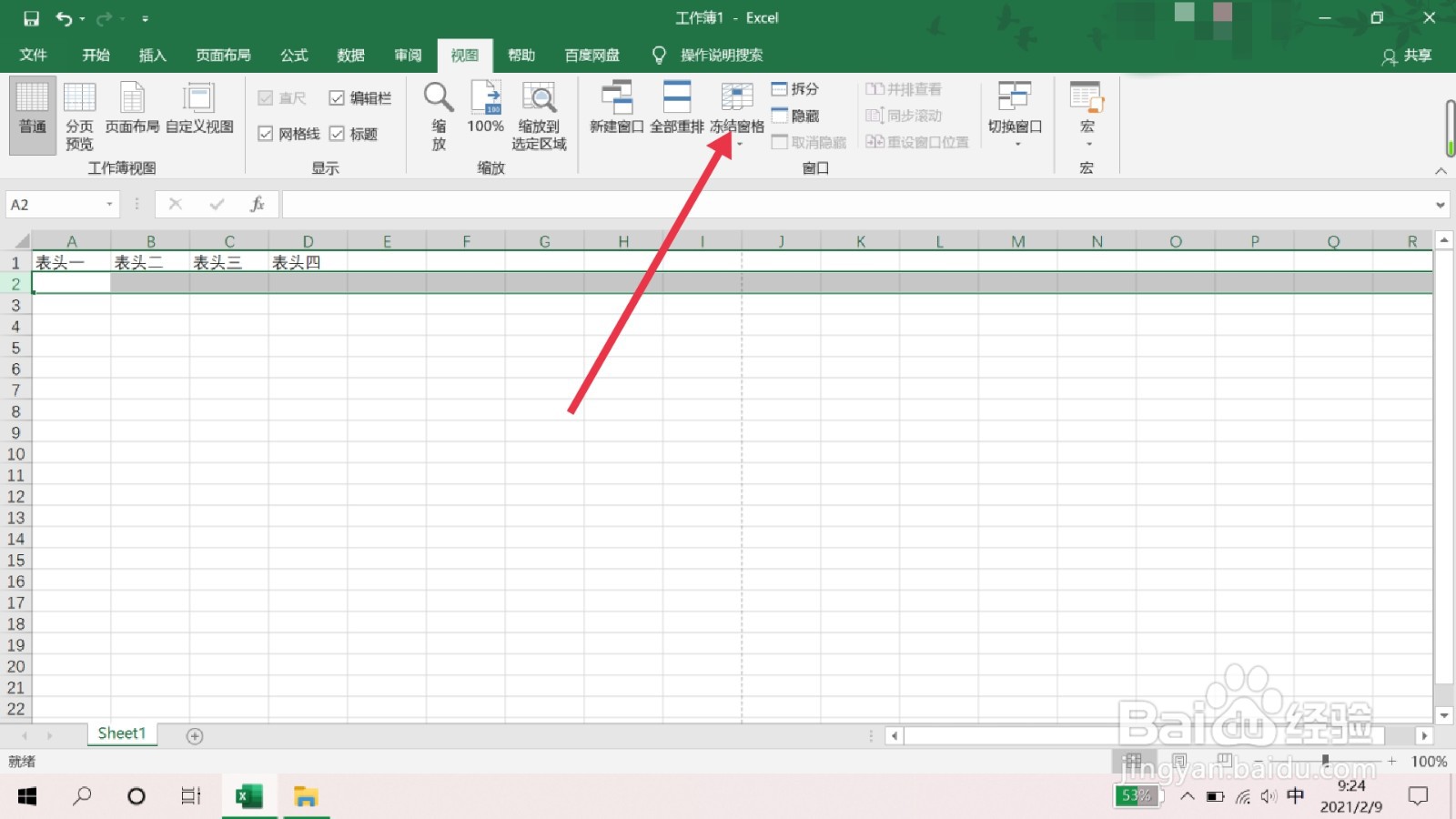The width and height of the screenshot is (1456, 819).
Task: Open Page Layout view (页面布局) icon
Action: pos(132,107)
